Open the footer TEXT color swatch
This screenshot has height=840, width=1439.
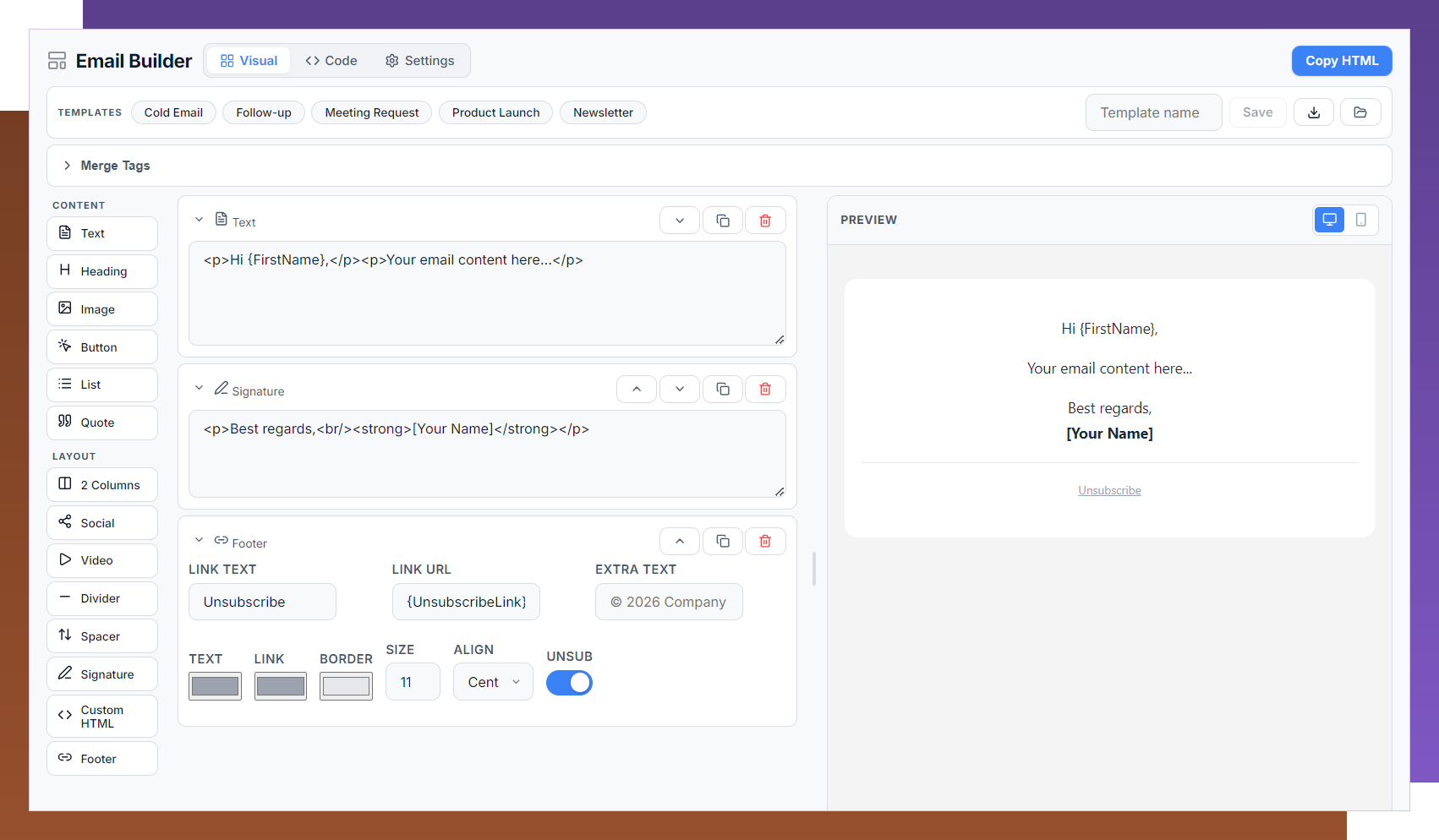pyautogui.click(x=215, y=685)
